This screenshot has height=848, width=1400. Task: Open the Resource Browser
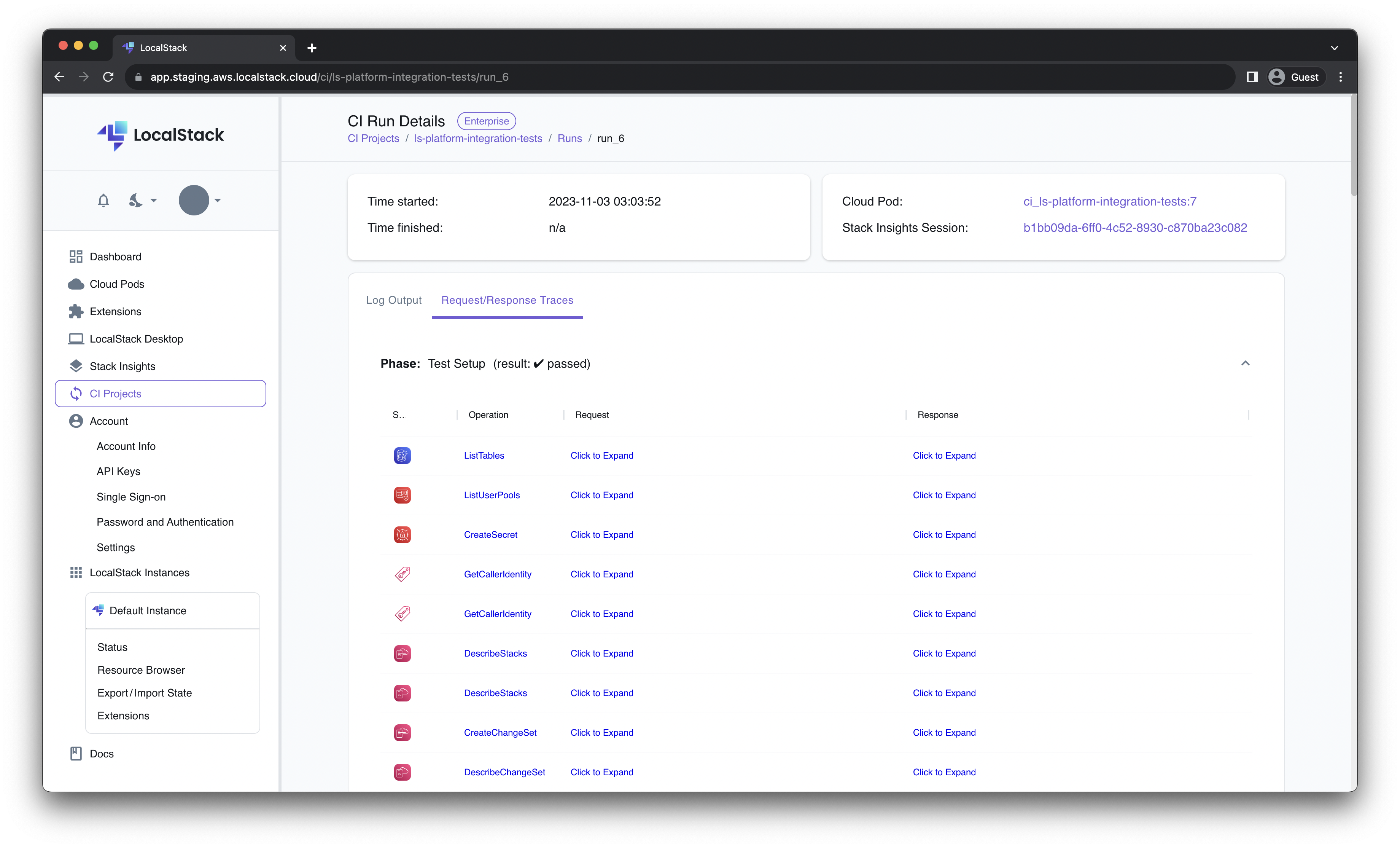(141, 669)
